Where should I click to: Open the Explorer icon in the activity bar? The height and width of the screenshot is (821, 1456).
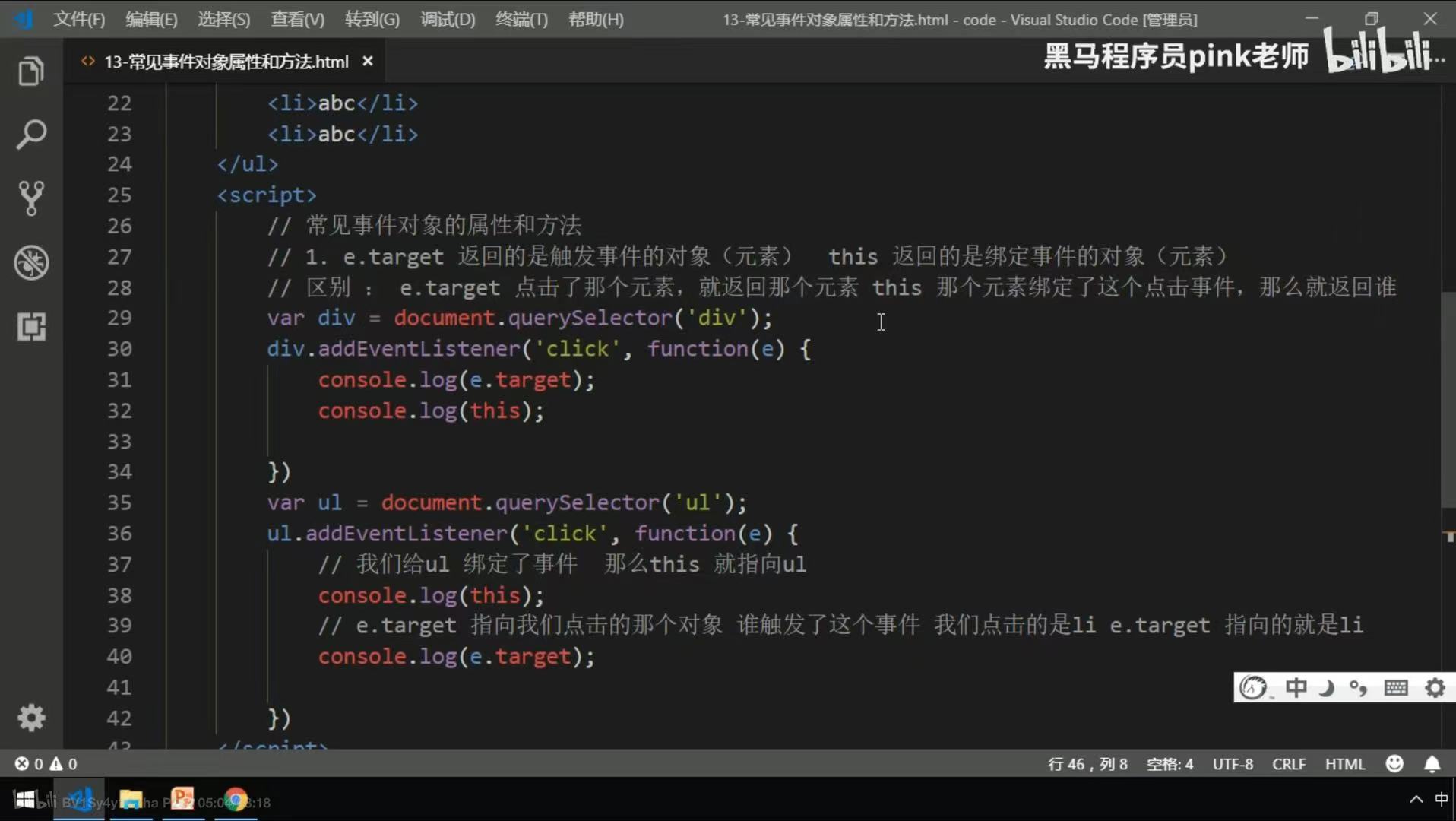tap(30, 71)
